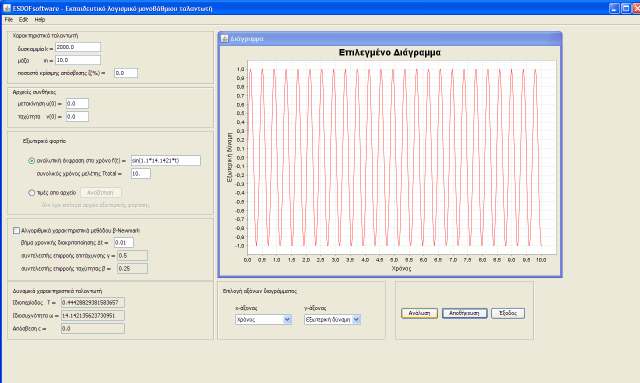Click the Αποθήκευση button
The width and height of the screenshot is (640, 383).
tap(464, 313)
